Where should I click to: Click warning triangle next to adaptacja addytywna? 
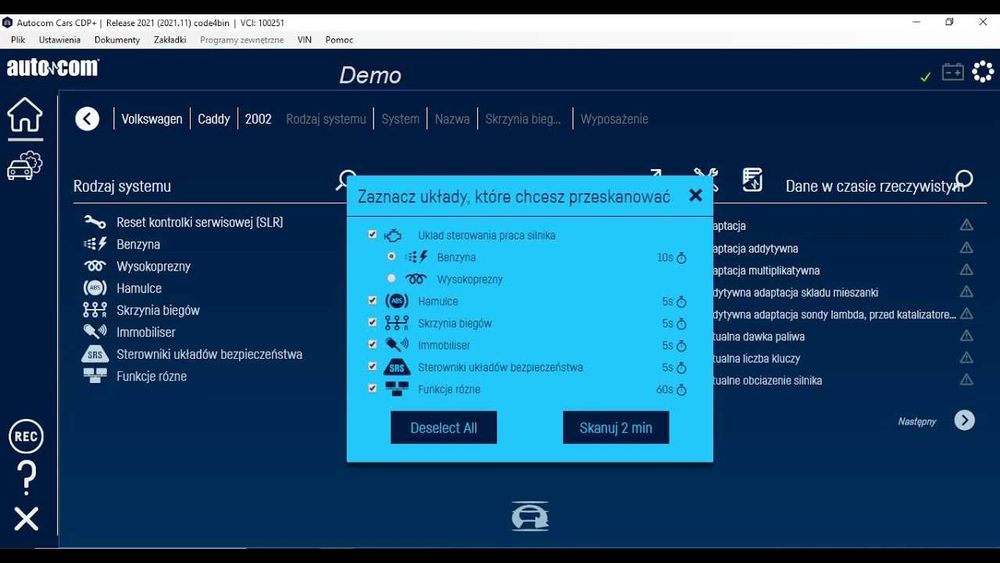click(966, 247)
